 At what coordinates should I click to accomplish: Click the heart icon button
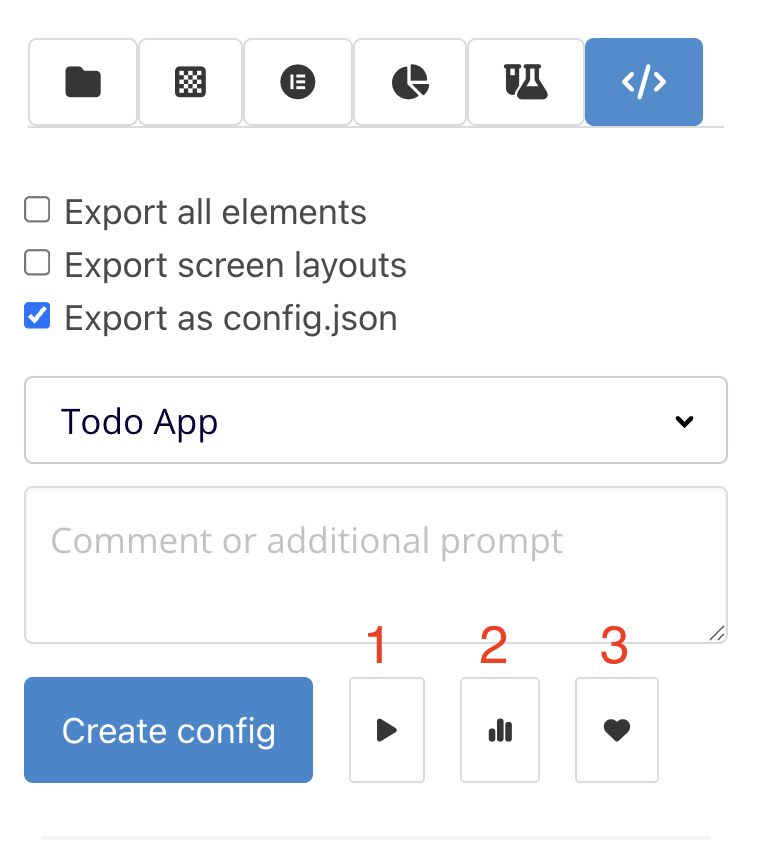(617, 730)
